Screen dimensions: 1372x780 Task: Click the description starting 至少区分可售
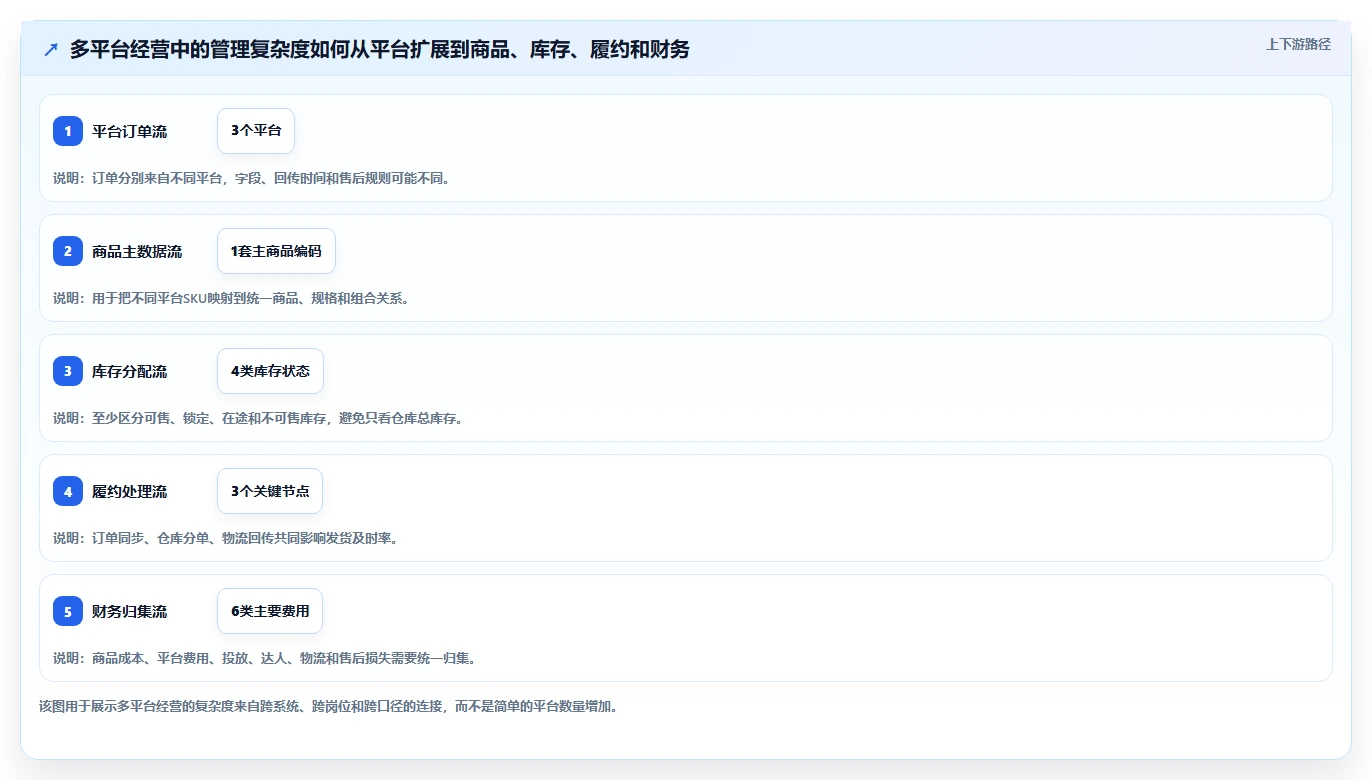(258, 418)
